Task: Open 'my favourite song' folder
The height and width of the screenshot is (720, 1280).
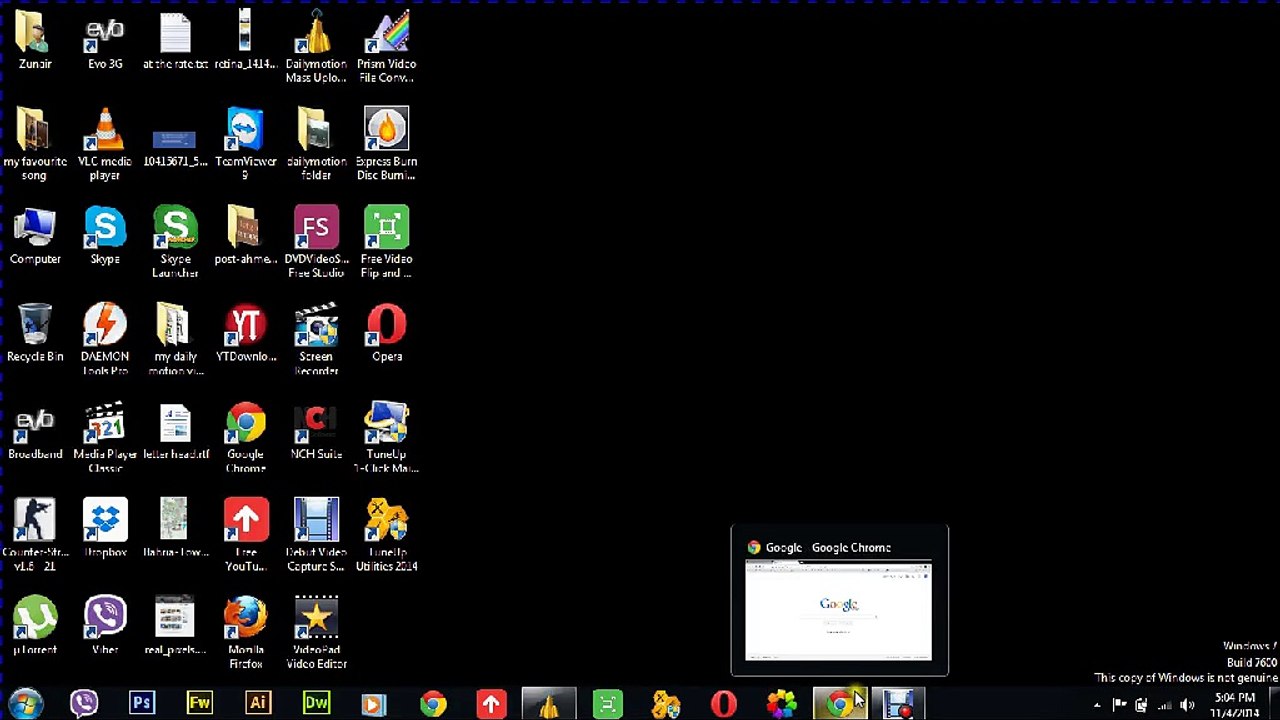Action: pyautogui.click(x=35, y=144)
